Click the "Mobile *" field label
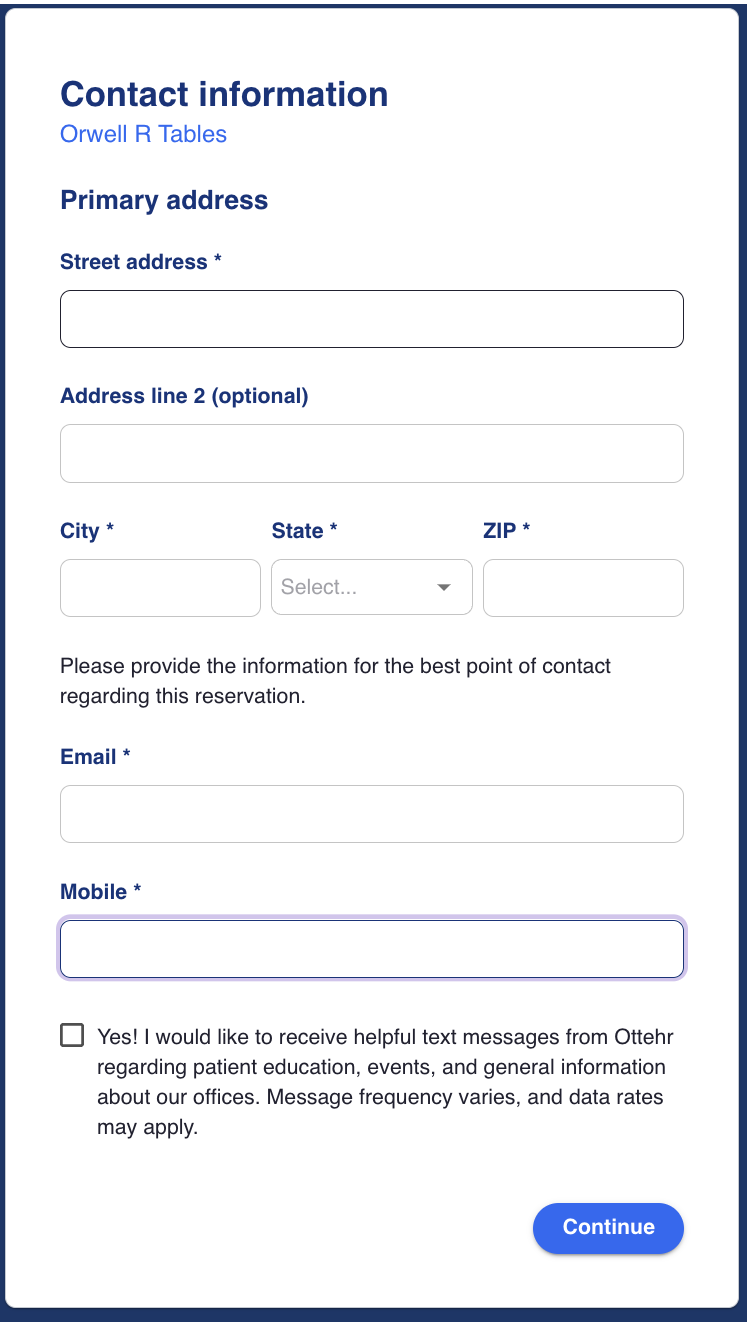This screenshot has height=1322, width=748. [100, 892]
